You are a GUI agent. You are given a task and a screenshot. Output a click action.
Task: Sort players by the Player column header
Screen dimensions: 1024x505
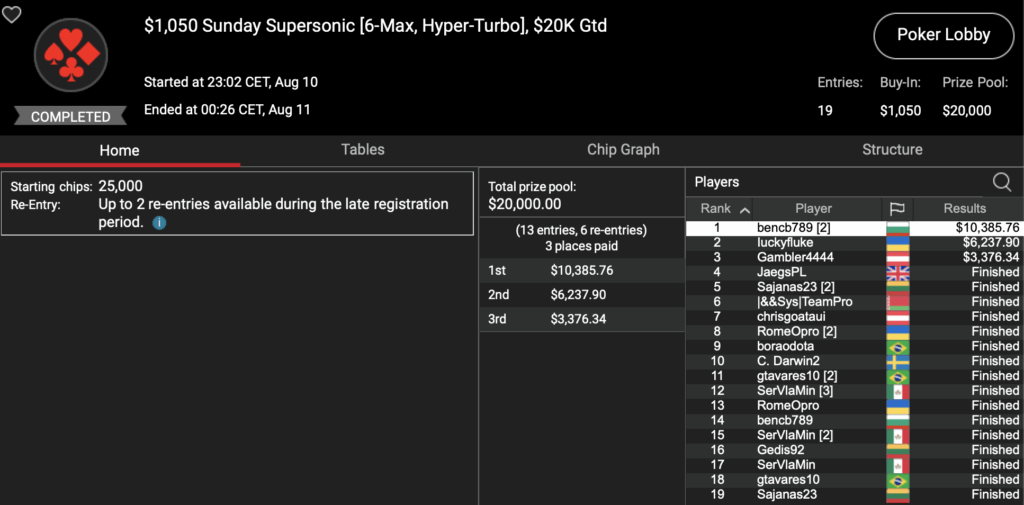[813, 209]
